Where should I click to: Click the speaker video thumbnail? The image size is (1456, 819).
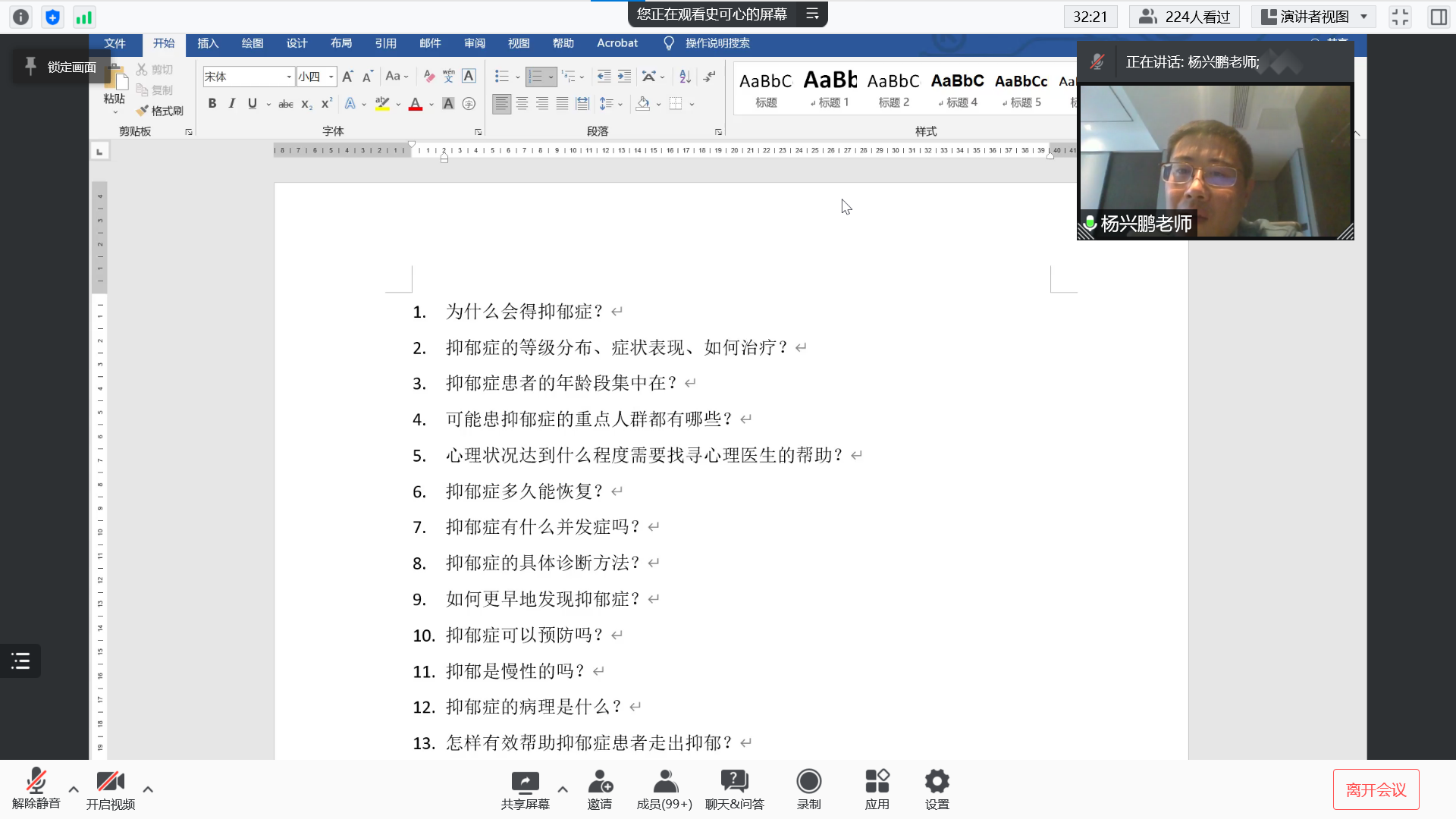click(x=1215, y=161)
